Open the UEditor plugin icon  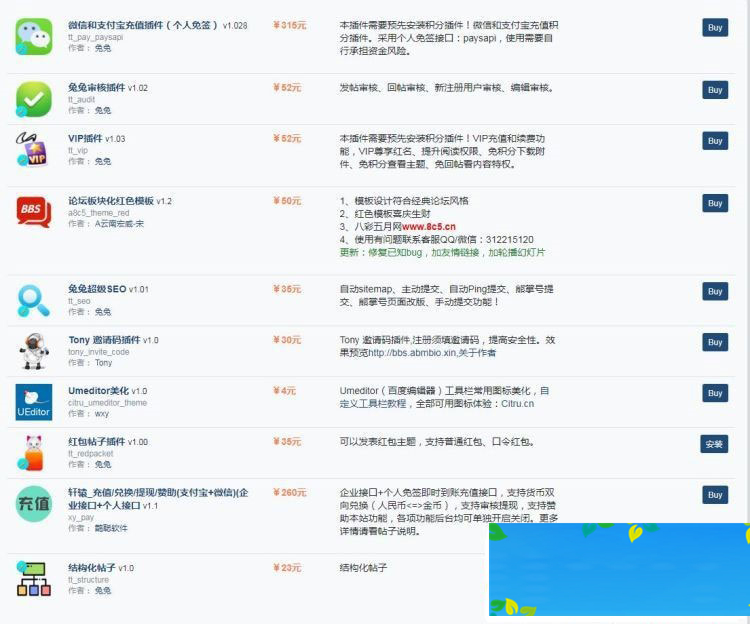click(x=34, y=401)
